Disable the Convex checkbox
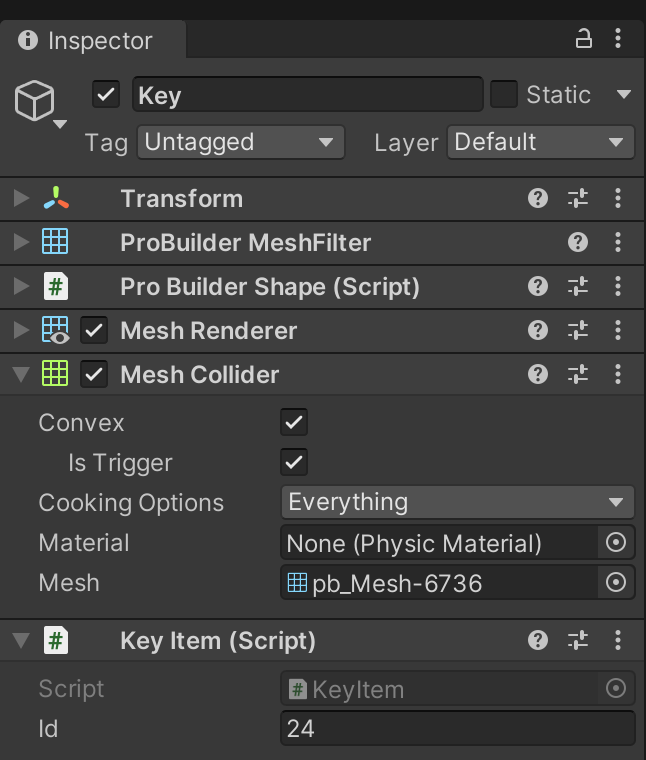 [294, 422]
